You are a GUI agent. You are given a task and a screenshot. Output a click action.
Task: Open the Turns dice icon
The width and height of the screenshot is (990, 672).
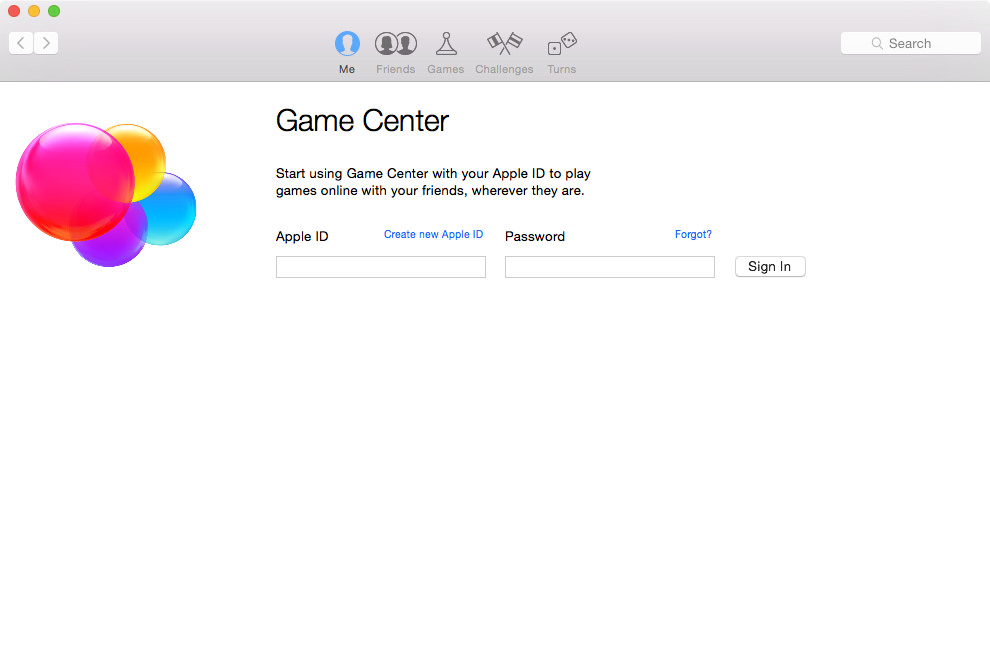(562, 44)
